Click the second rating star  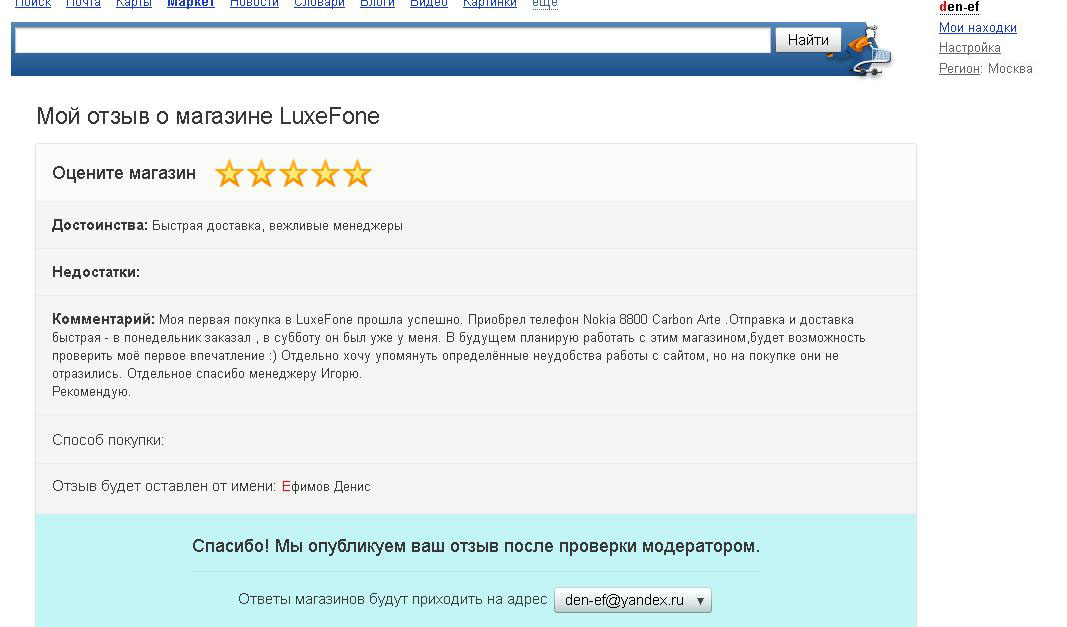[x=261, y=174]
